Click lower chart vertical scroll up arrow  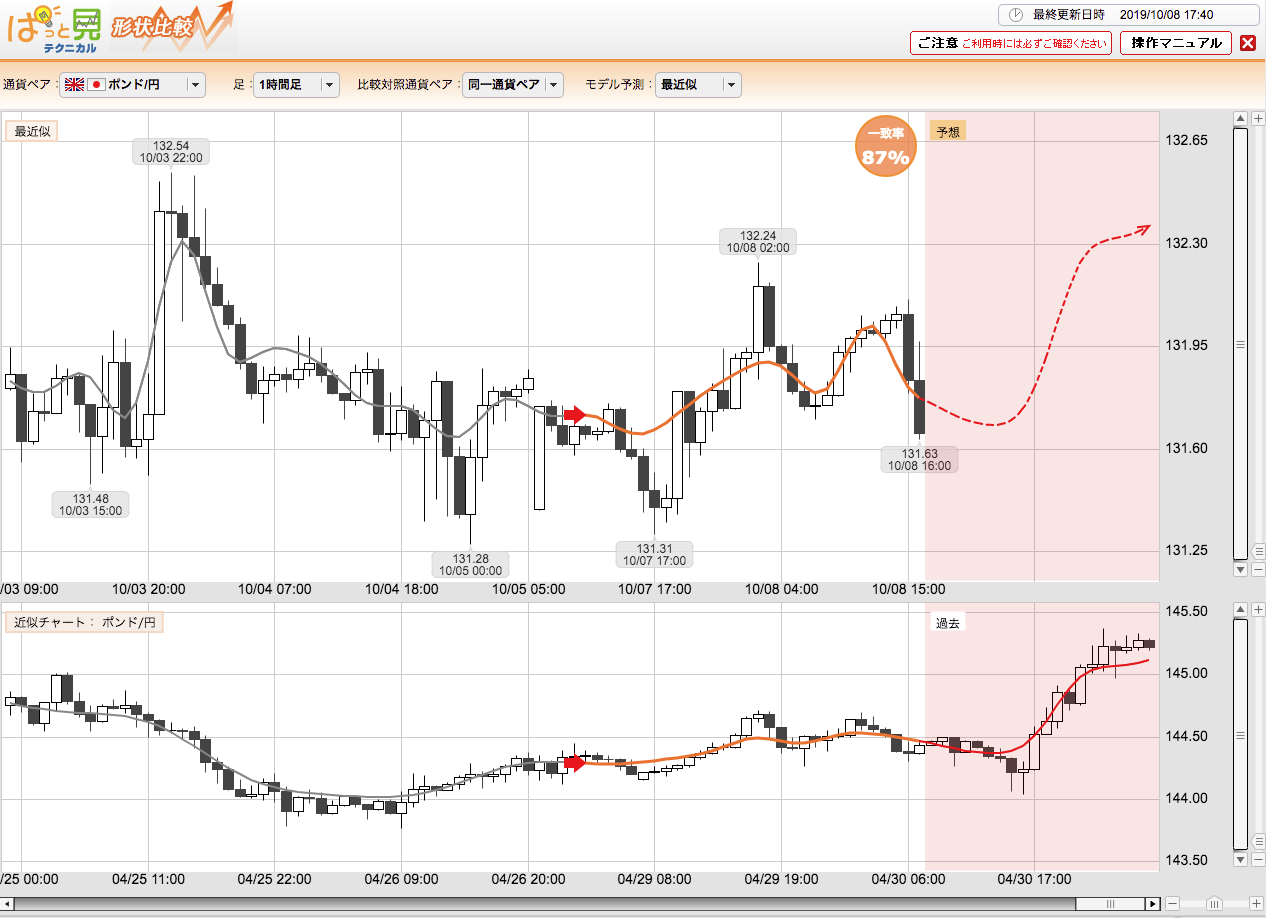1240,609
